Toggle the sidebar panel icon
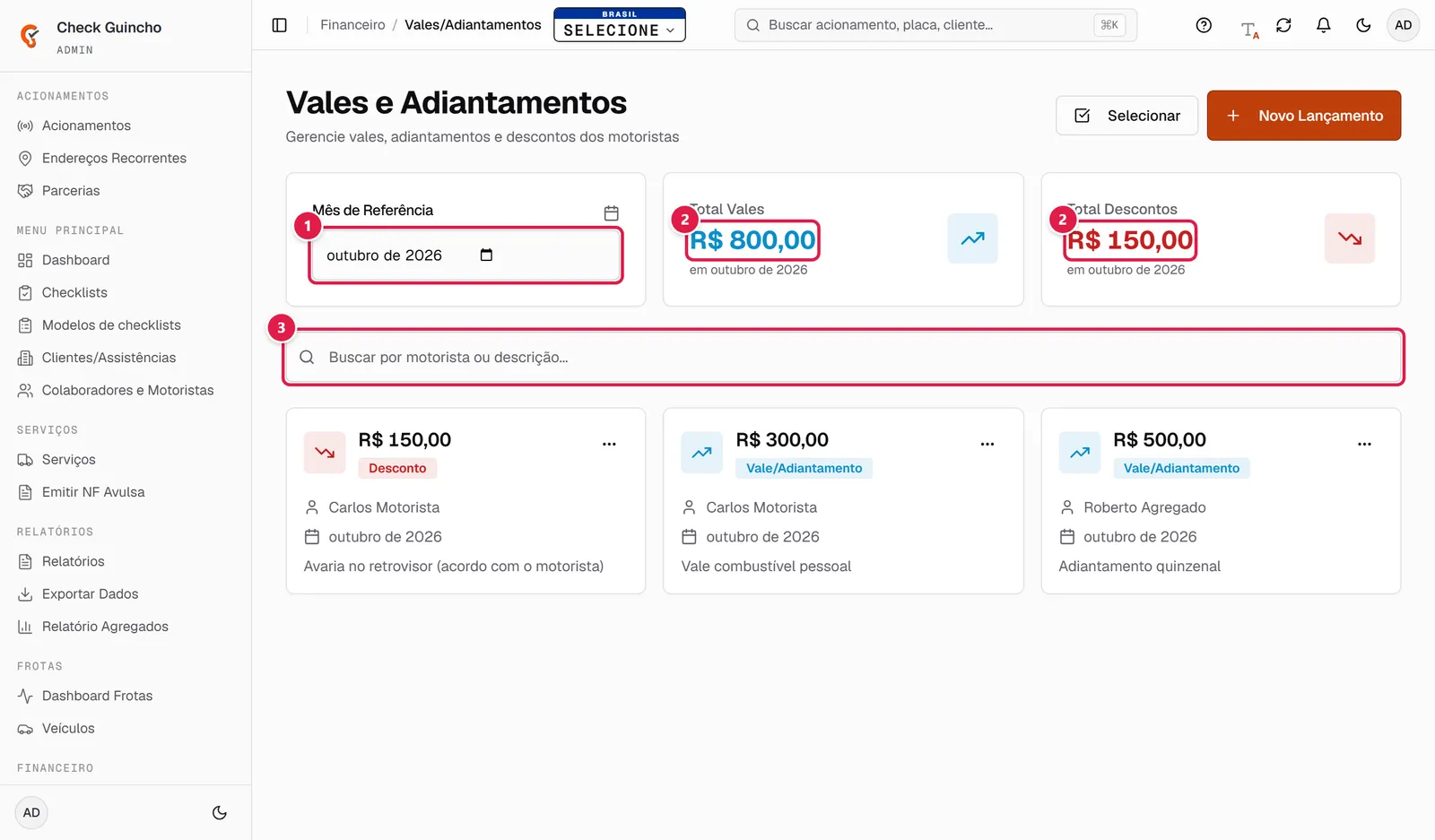Screen dimensions: 1435x840 280,25
